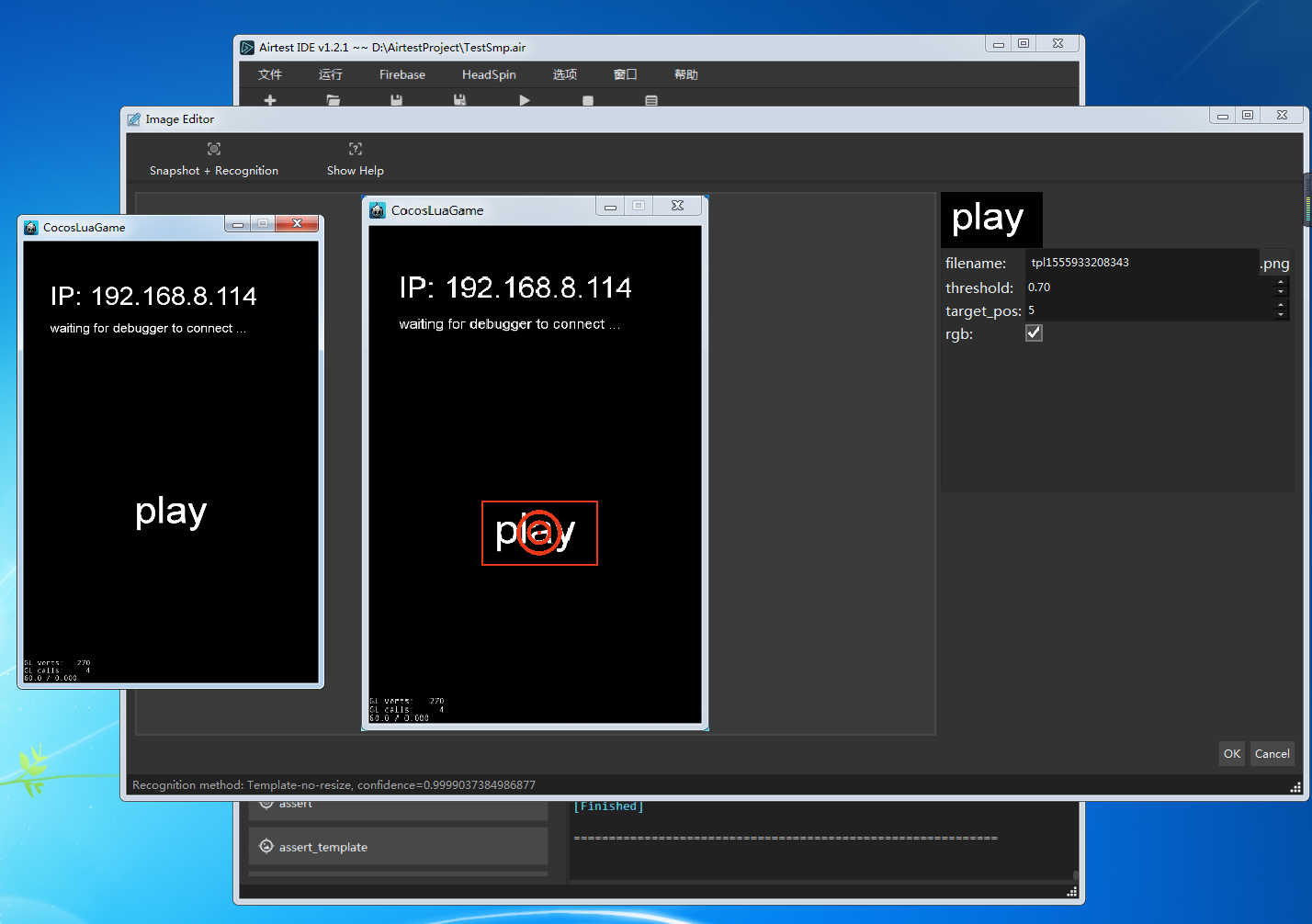Open the 帮助 menu
Image resolution: width=1312 pixels, height=924 pixels.
coord(686,74)
